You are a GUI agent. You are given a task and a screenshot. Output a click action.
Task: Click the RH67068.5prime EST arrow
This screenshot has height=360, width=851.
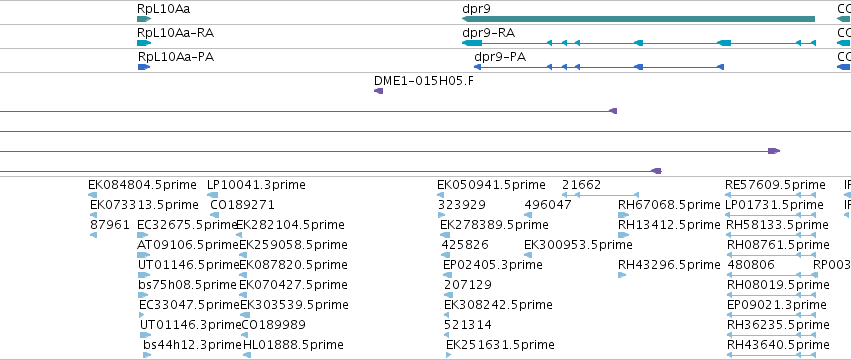click(x=623, y=215)
